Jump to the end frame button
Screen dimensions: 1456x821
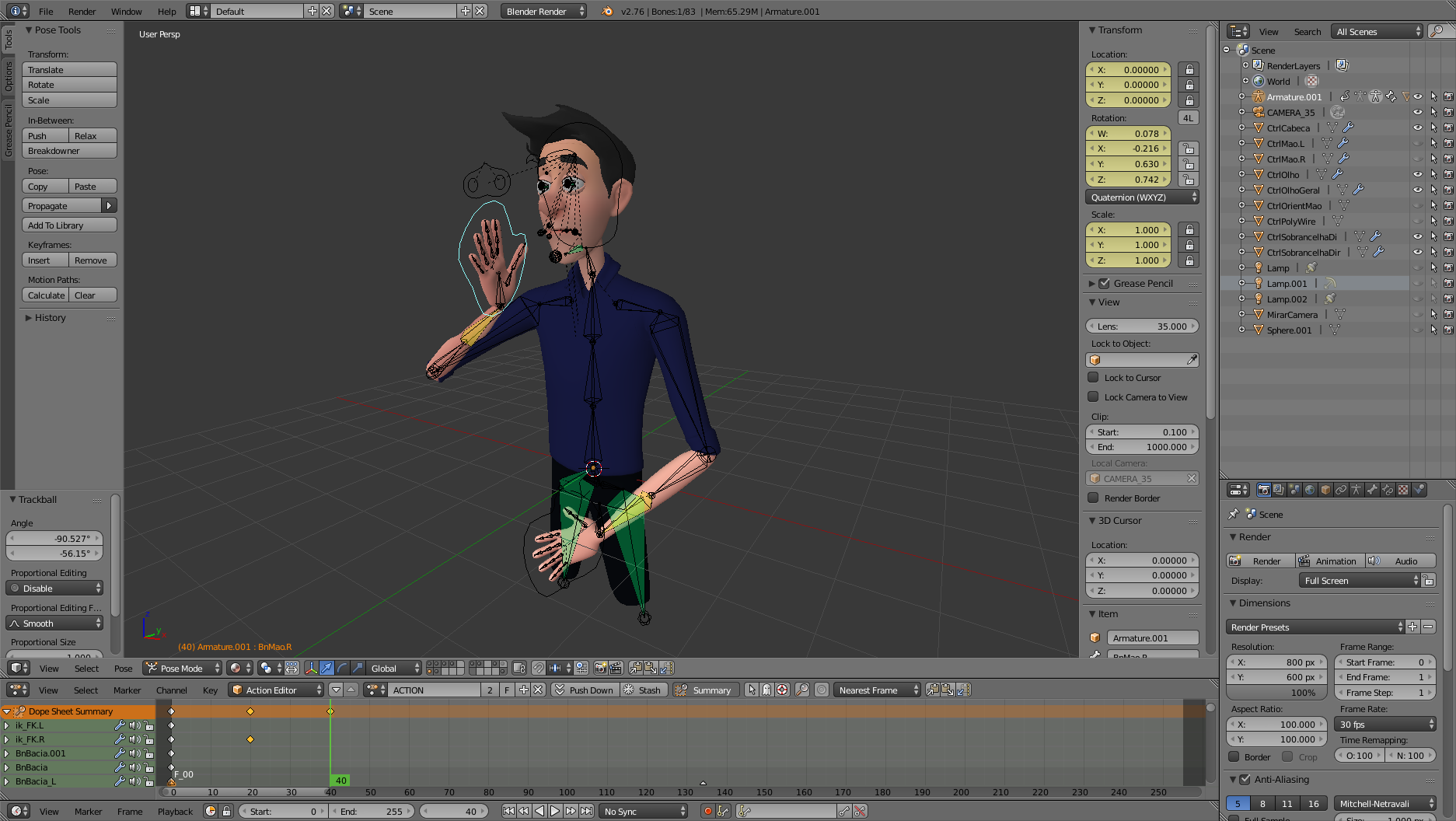click(x=587, y=811)
